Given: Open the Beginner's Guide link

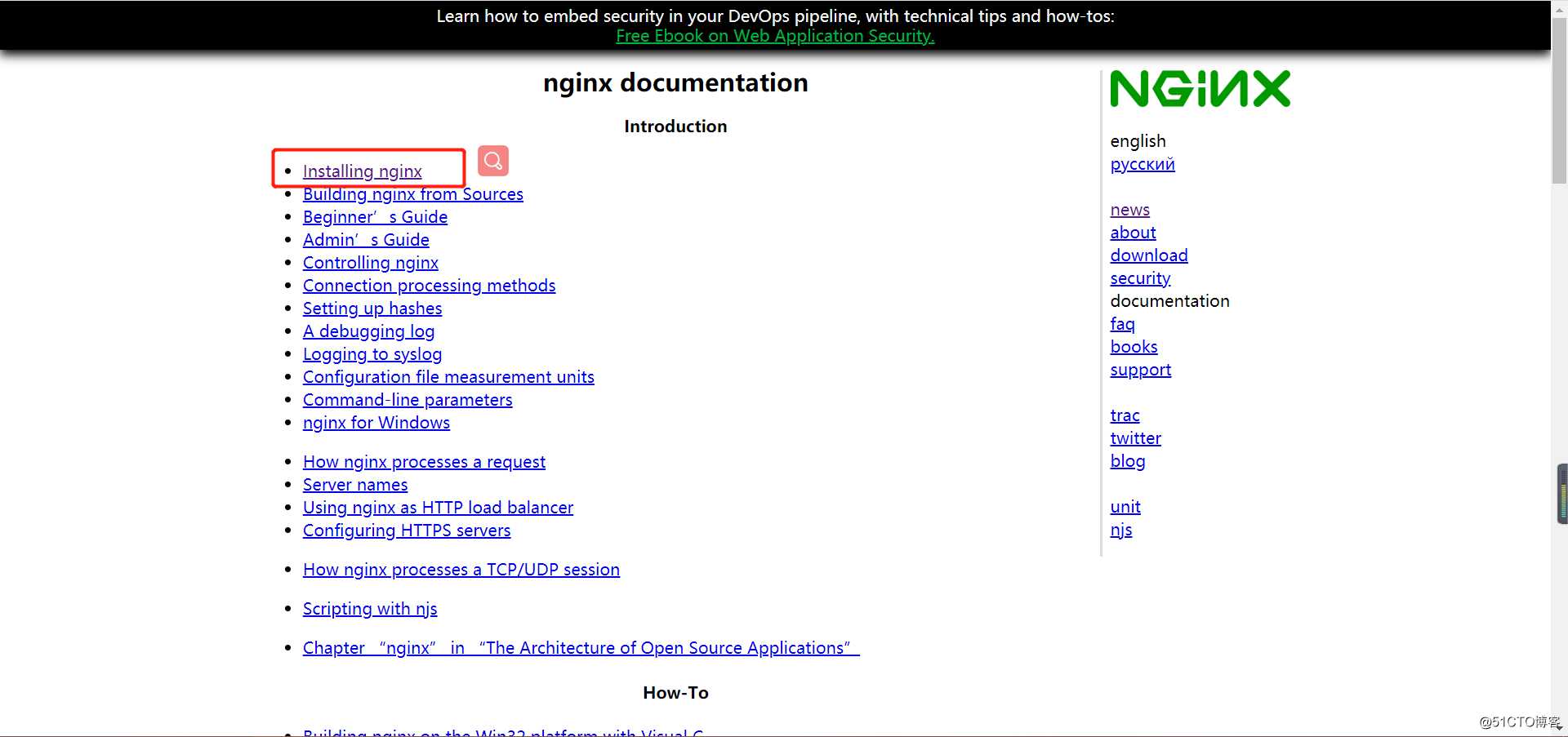Looking at the screenshot, I should [x=375, y=217].
